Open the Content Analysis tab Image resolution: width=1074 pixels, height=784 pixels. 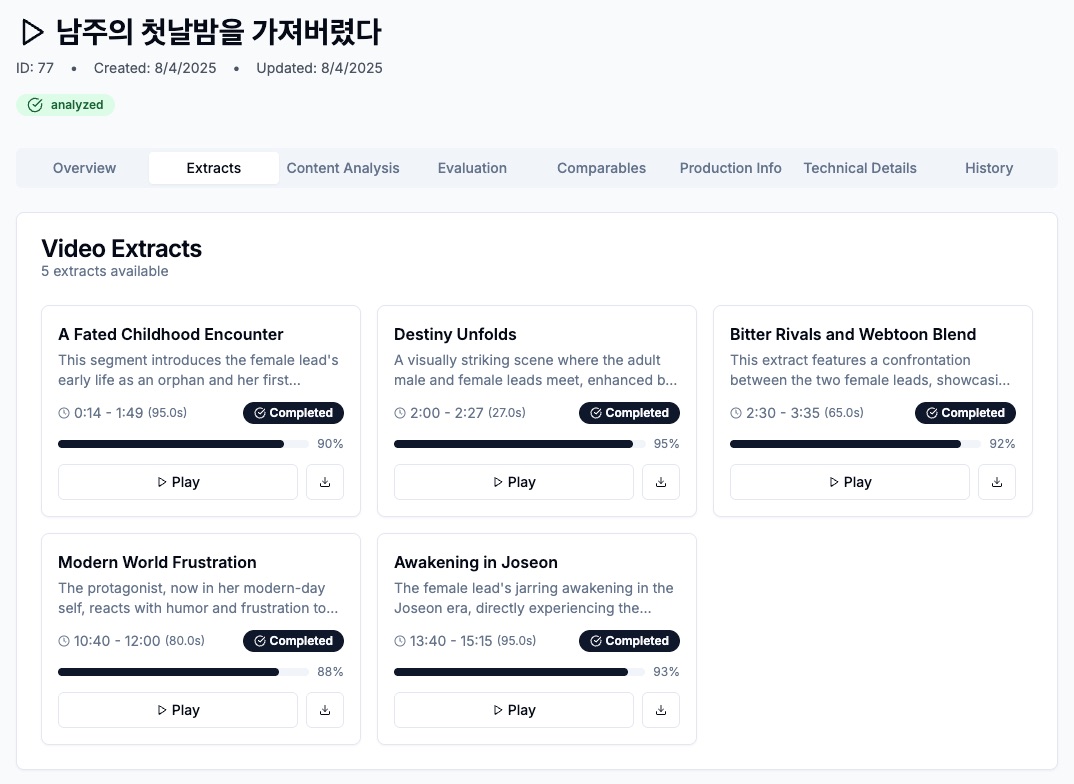343,168
